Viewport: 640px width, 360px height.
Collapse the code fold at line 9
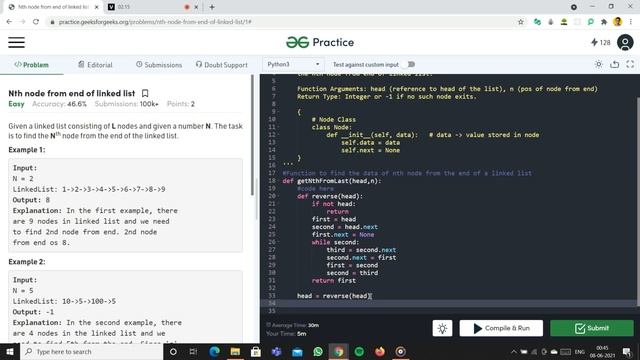click(x=278, y=112)
